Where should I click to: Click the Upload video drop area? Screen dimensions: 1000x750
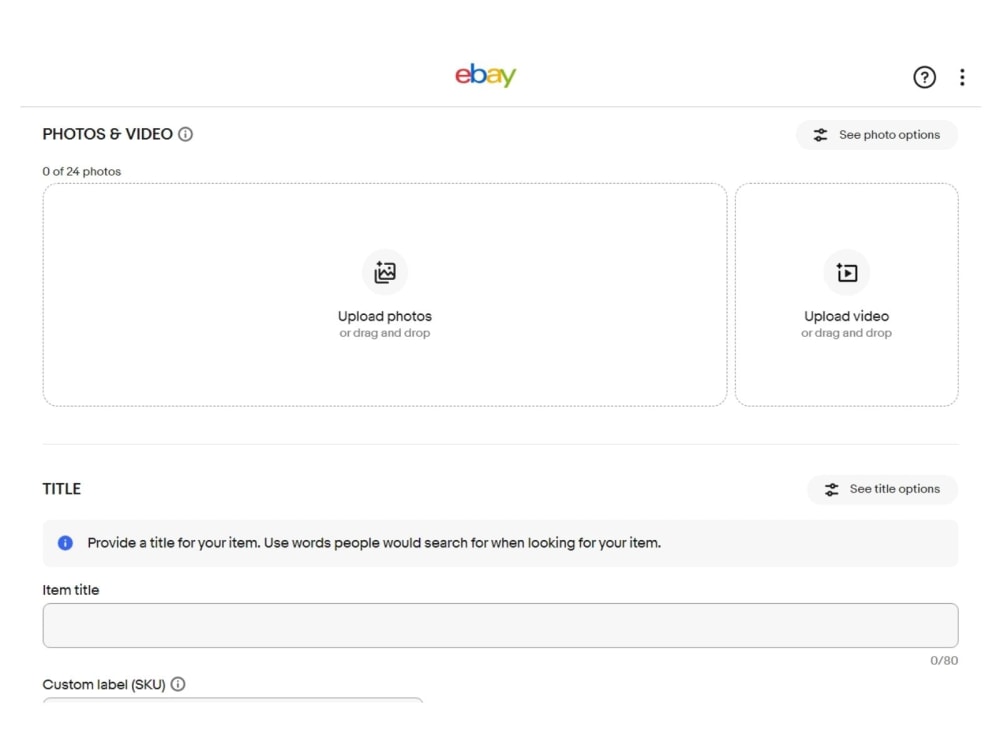pyautogui.click(x=846, y=295)
